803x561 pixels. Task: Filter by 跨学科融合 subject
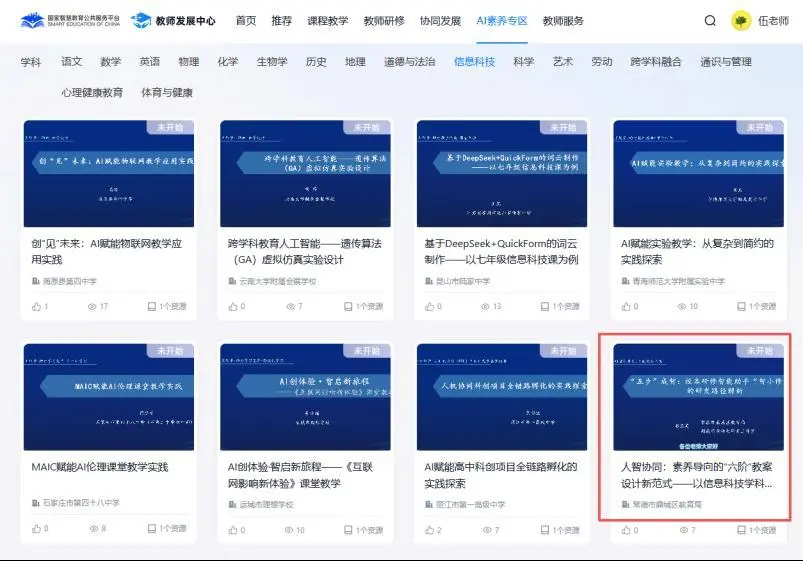click(656, 62)
